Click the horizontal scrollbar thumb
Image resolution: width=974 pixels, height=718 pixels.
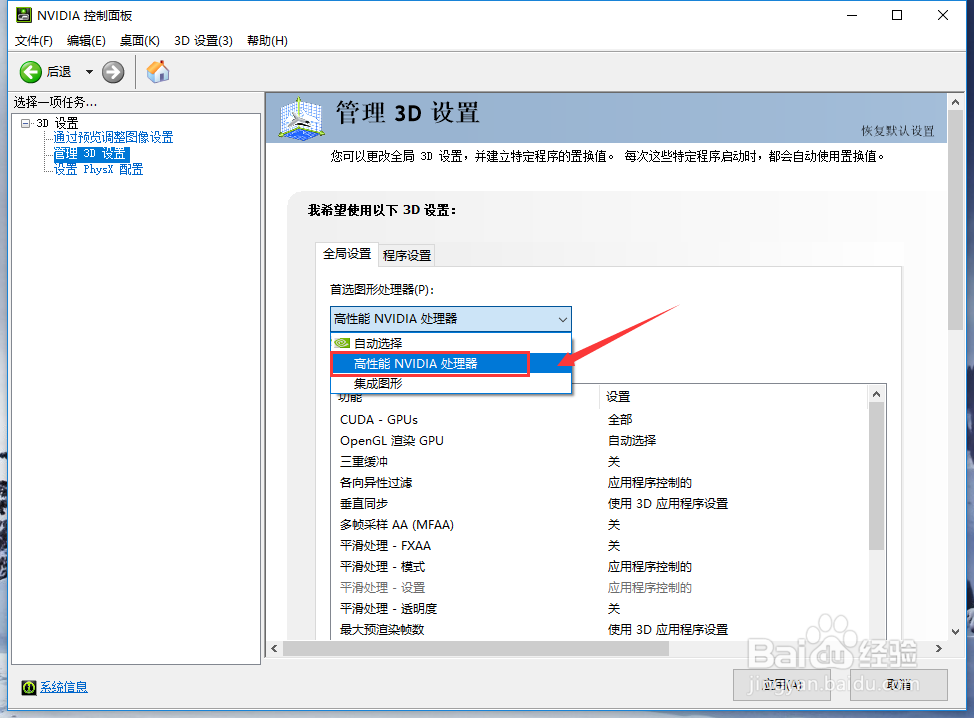(476, 648)
